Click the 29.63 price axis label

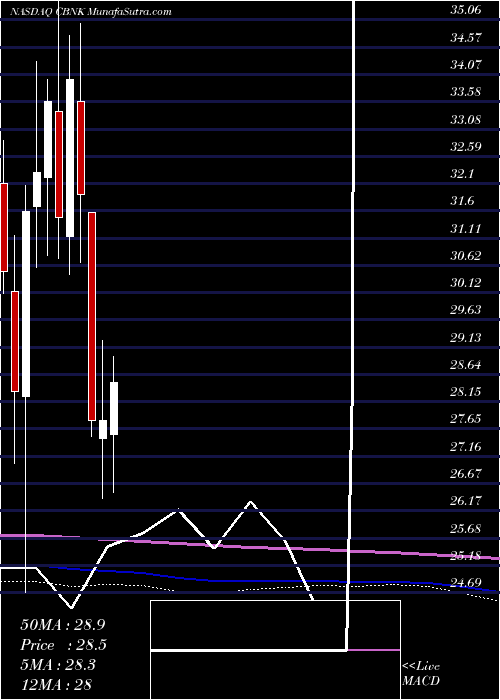[x=465, y=310]
